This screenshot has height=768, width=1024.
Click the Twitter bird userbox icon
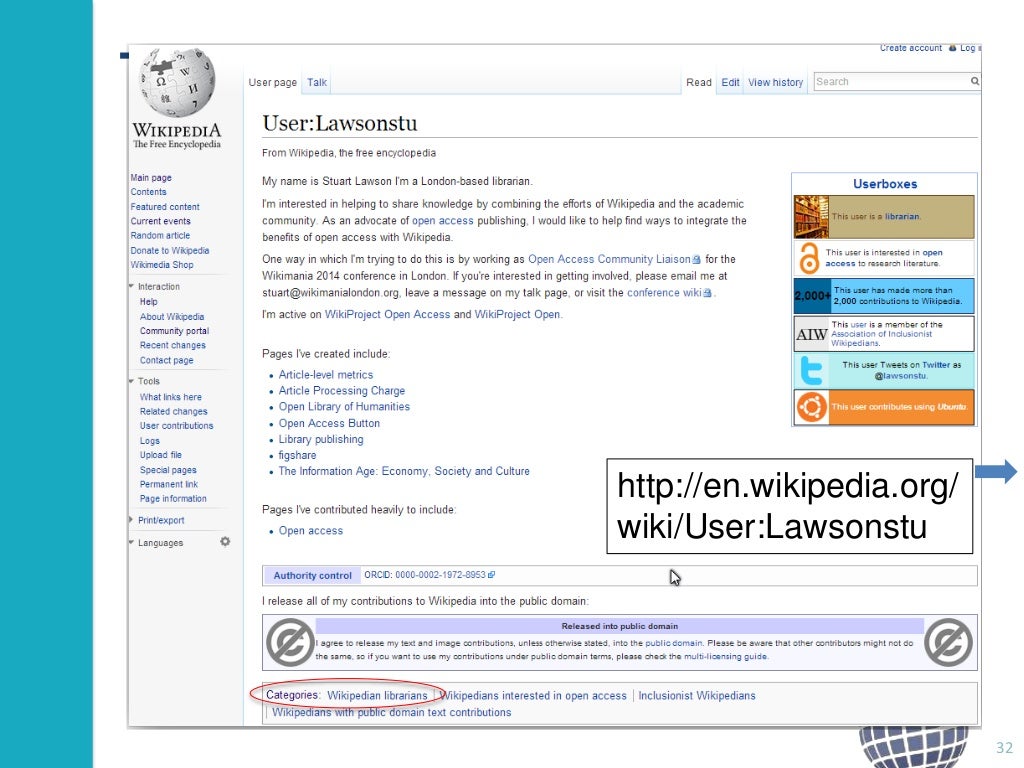pos(811,370)
